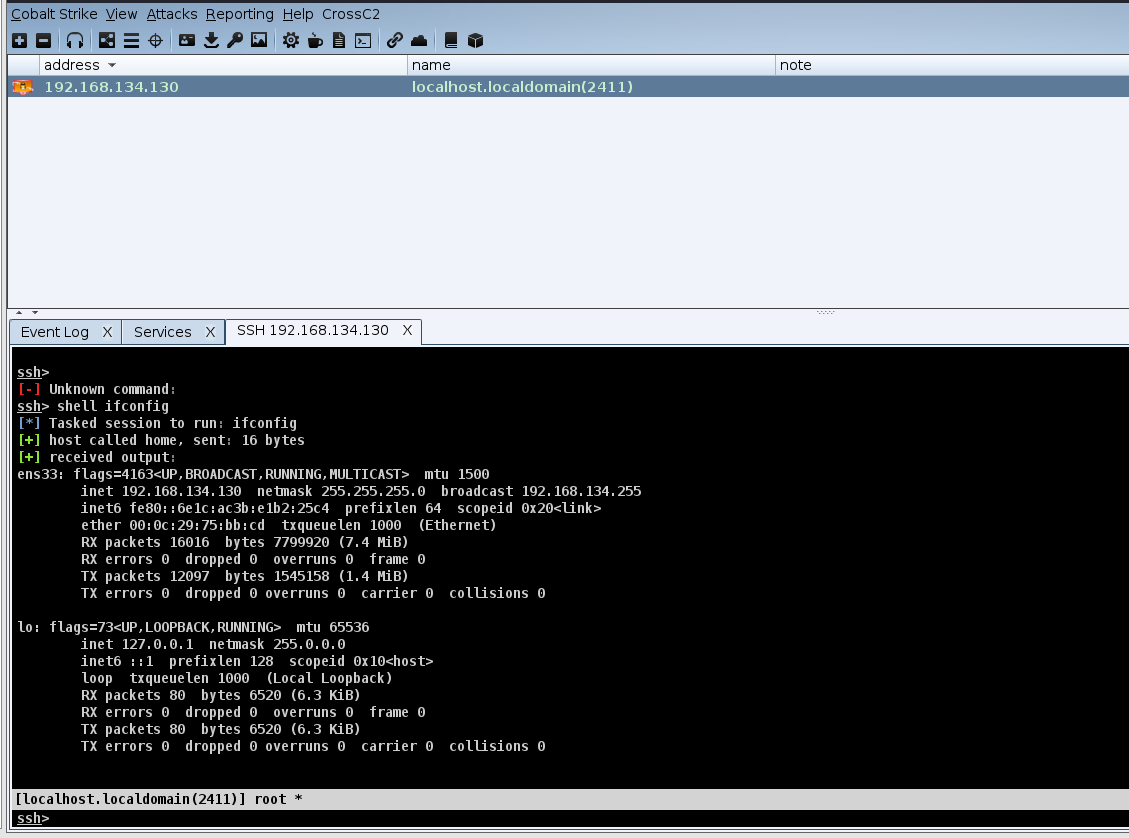The image size is (1129, 838).
Task: Open the Reporting menu
Action: [x=240, y=14]
